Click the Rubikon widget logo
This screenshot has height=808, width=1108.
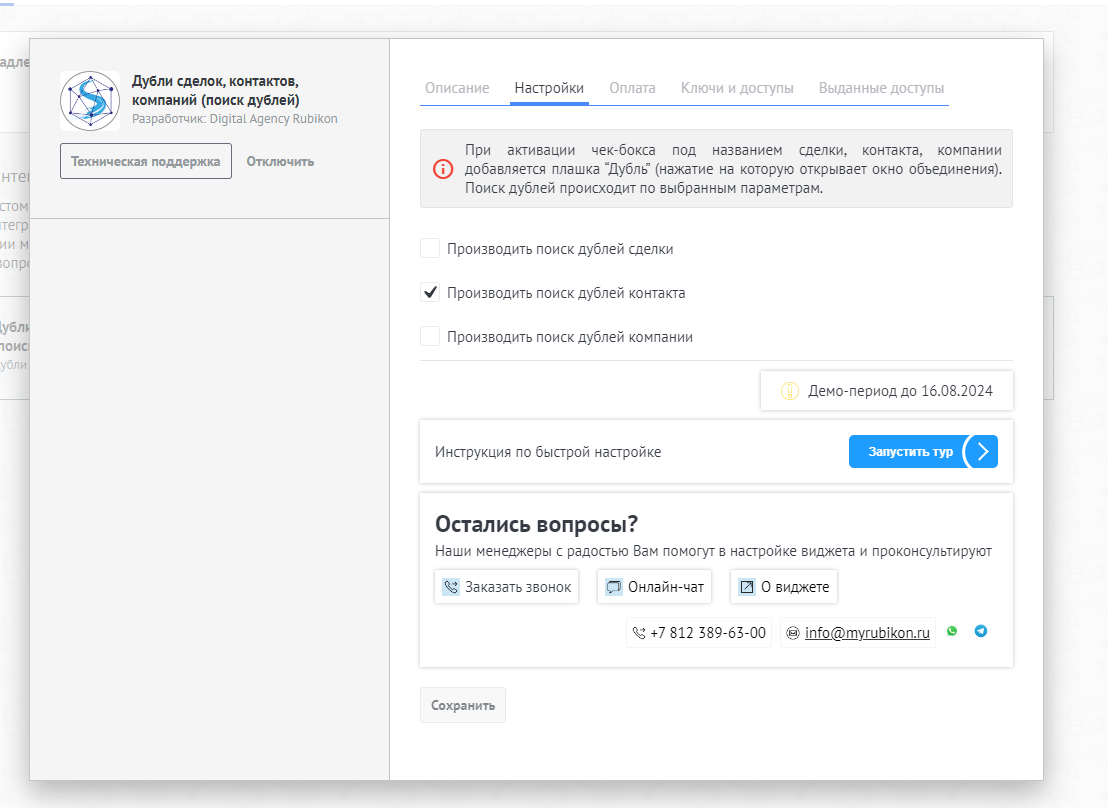(x=90, y=100)
